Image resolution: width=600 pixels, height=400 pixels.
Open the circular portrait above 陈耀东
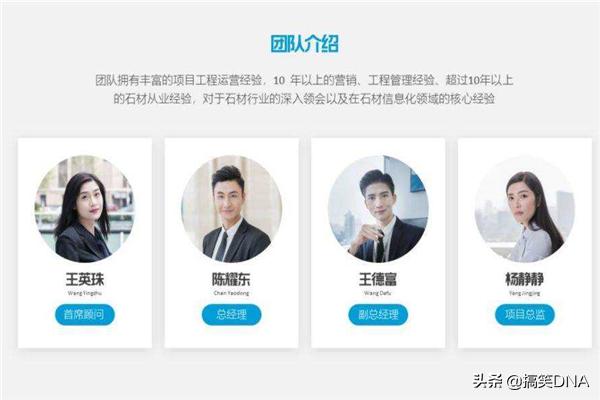pyautogui.click(x=232, y=209)
